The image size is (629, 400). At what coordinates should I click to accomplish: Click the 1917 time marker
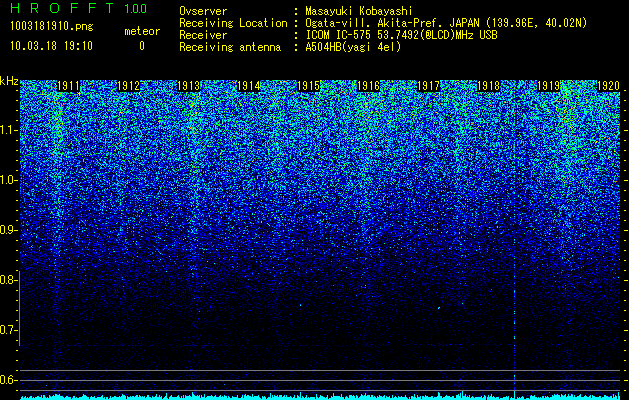click(429, 86)
